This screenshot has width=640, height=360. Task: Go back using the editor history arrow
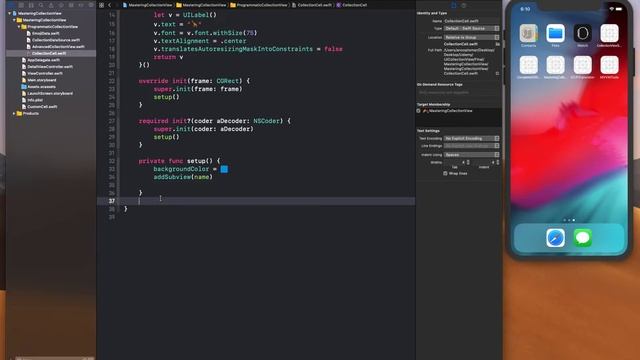[x=109, y=5]
